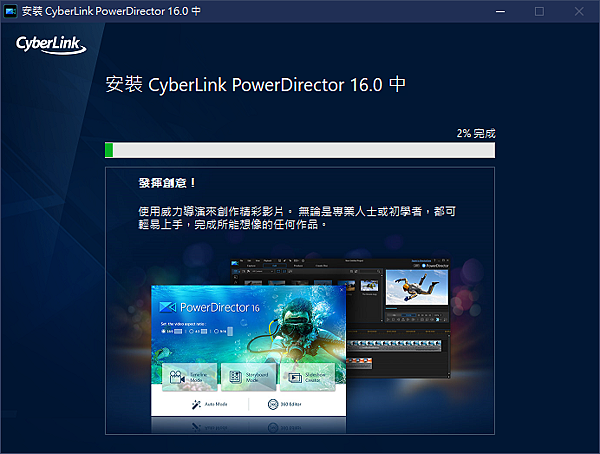Screen dimensions: 600x454
Task: Click the installer app icon in title bar
Action: coord(10,11)
